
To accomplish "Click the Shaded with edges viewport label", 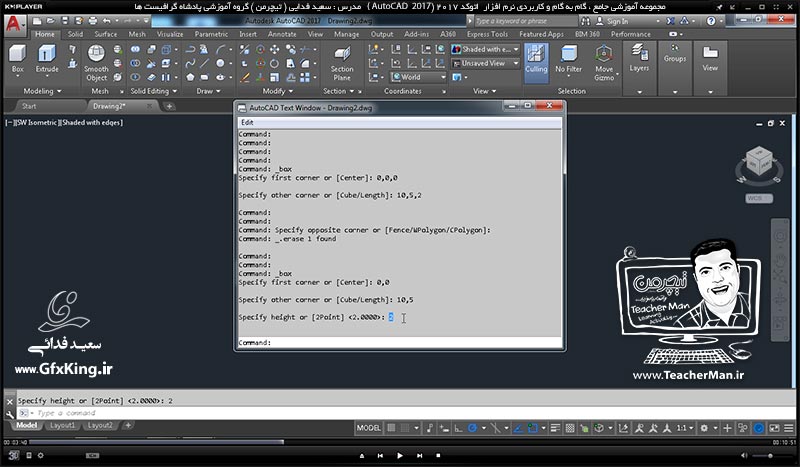I will tap(91, 122).
